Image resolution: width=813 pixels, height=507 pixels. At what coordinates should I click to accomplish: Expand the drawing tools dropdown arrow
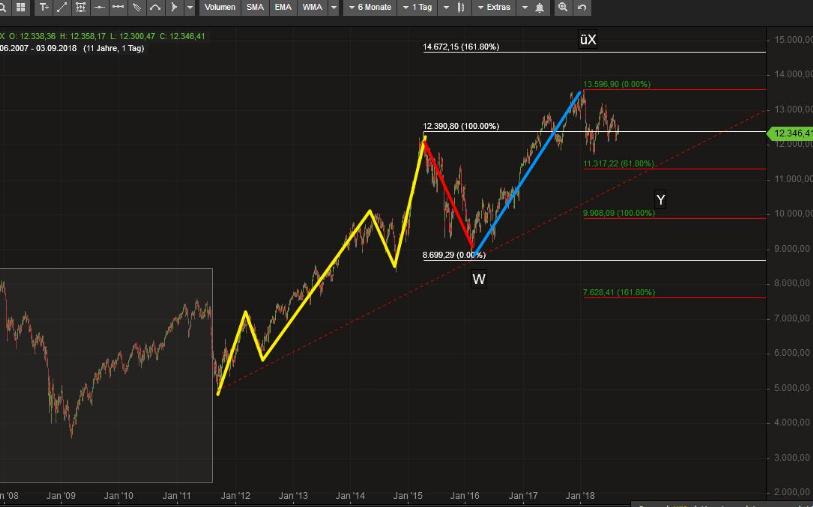pos(190,7)
